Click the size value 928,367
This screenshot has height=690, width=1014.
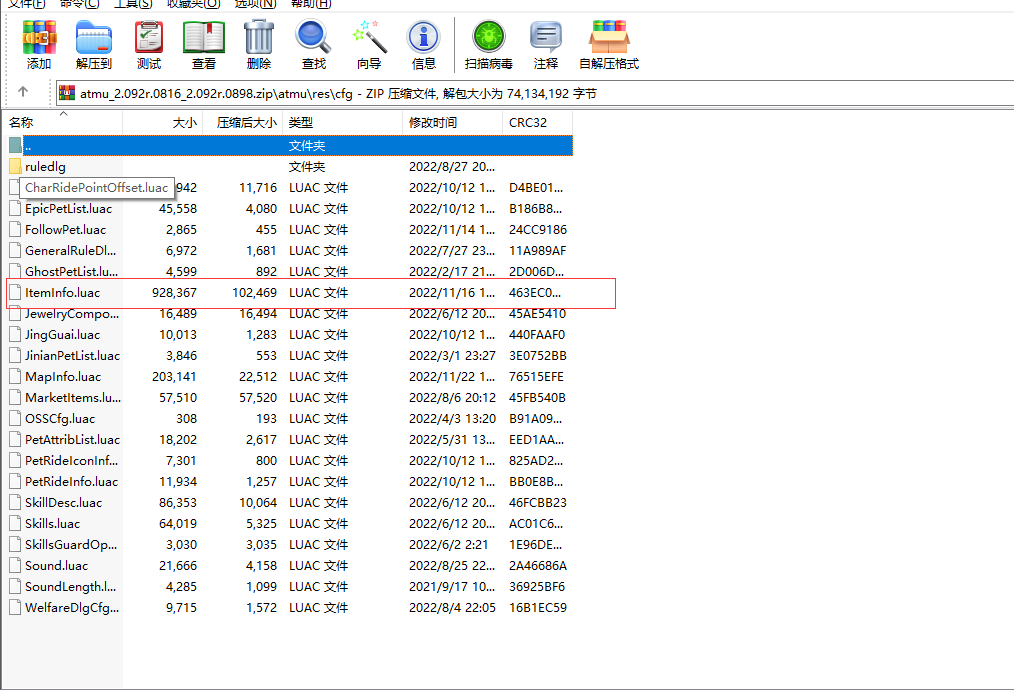point(175,292)
